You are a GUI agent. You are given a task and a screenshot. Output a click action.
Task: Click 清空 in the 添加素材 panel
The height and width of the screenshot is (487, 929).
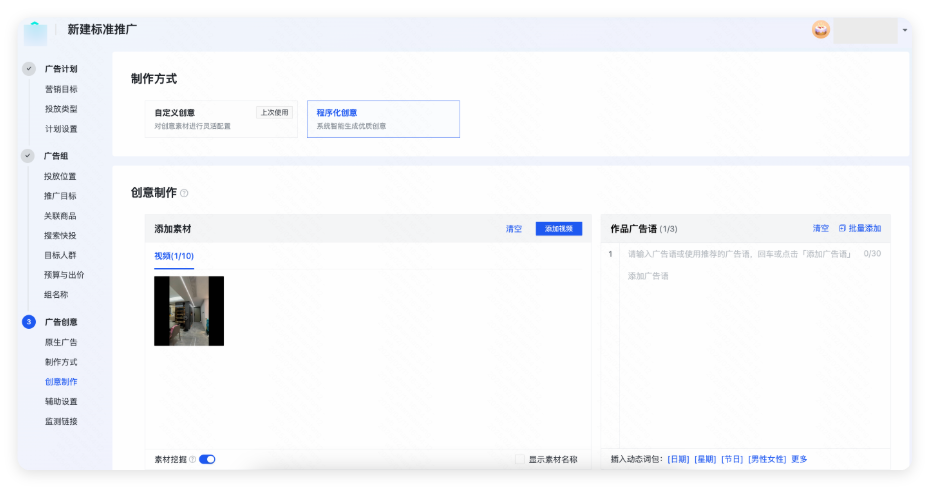click(514, 229)
